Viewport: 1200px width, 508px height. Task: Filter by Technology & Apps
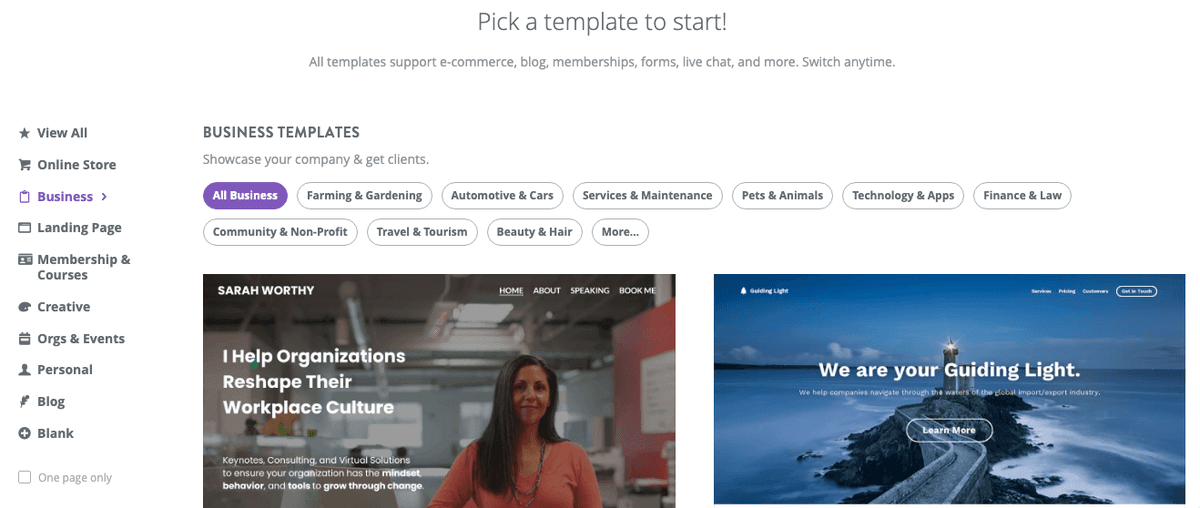[x=903, y=196]
